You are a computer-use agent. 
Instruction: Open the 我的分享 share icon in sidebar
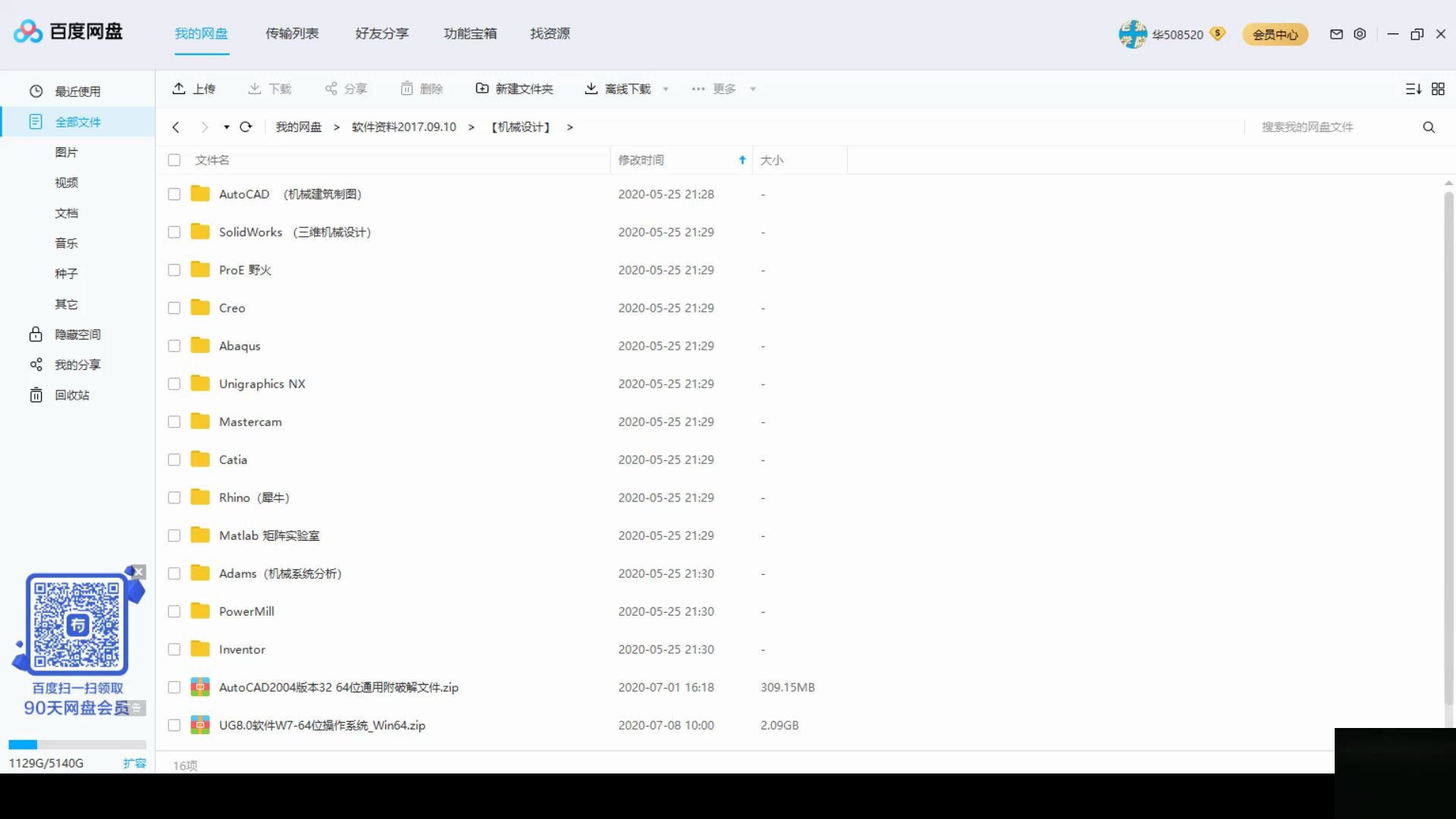click(36, 365)
